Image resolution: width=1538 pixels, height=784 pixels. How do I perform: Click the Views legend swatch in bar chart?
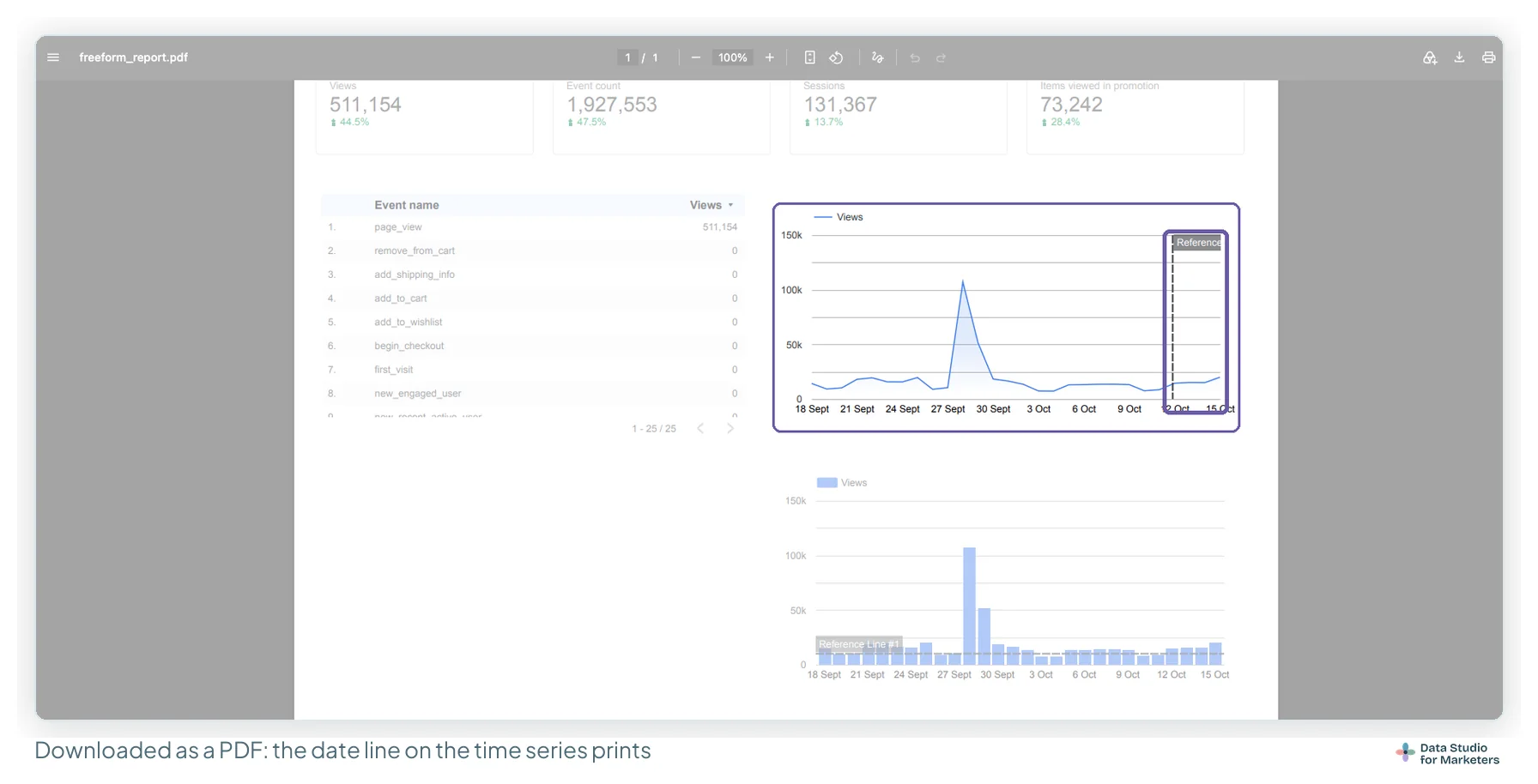point(827,483)
